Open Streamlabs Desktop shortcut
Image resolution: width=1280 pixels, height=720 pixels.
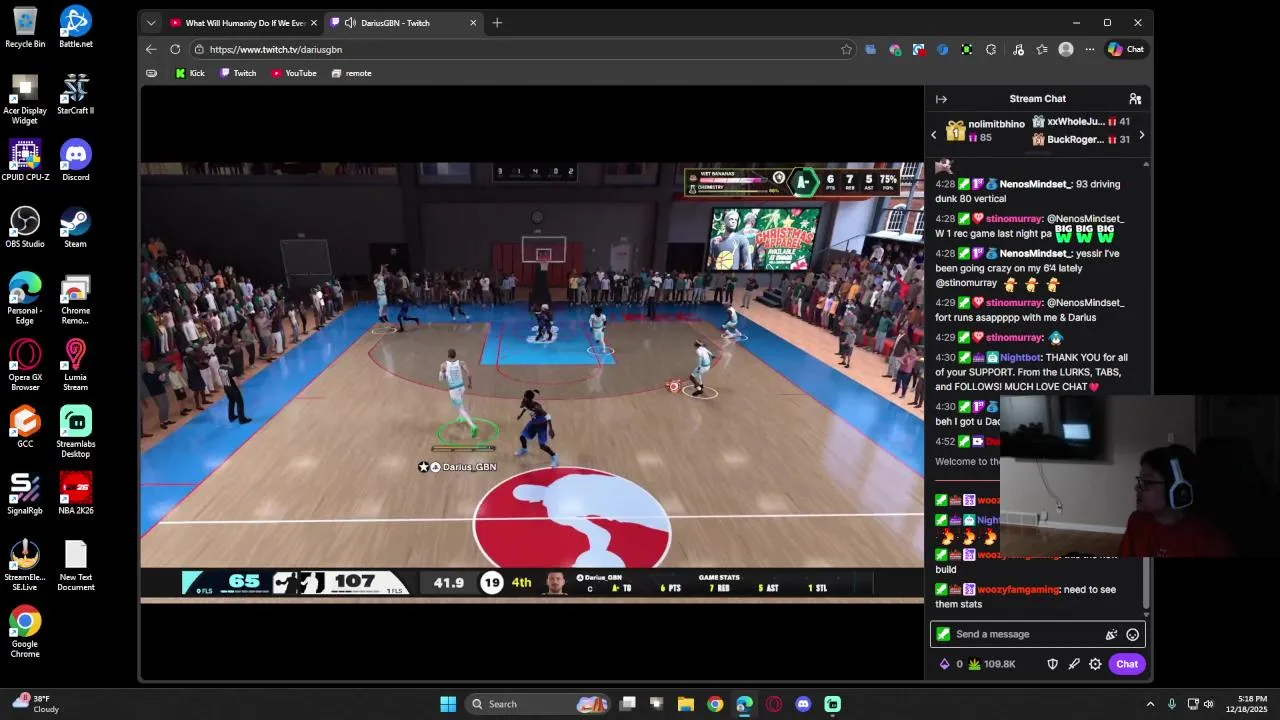75,432
